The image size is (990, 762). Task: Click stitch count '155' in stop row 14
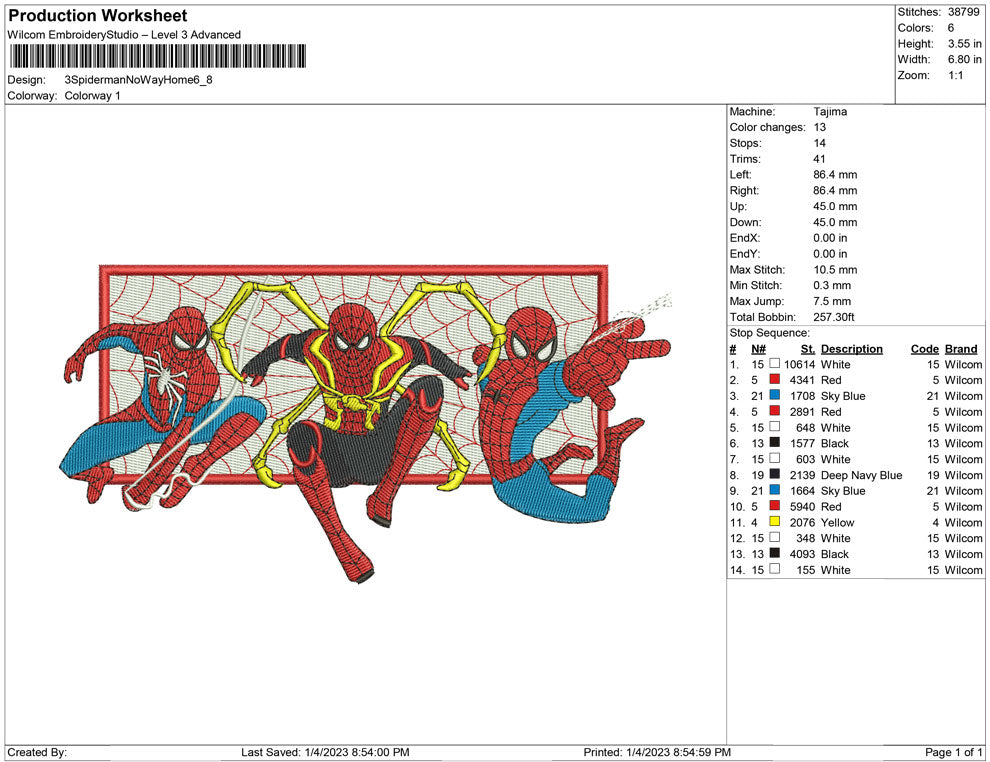pos(806,569)
